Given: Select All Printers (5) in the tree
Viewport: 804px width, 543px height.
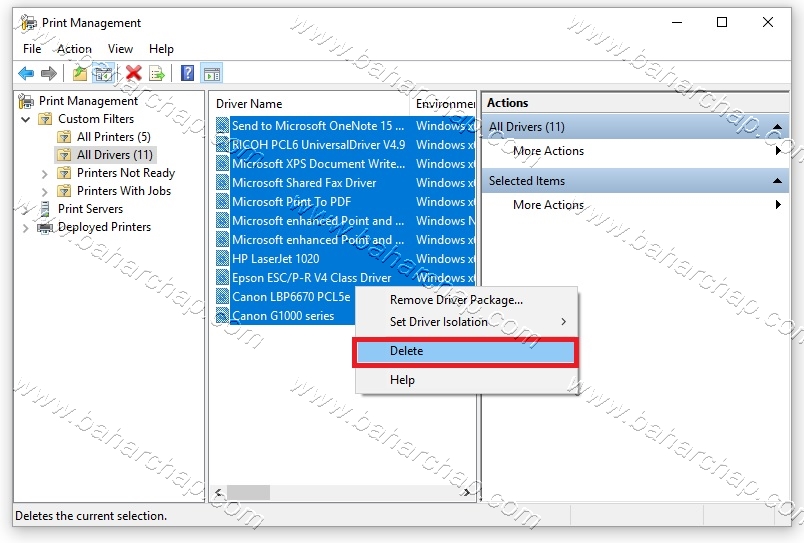Looking at the screenshot, I should pos(114,137).
